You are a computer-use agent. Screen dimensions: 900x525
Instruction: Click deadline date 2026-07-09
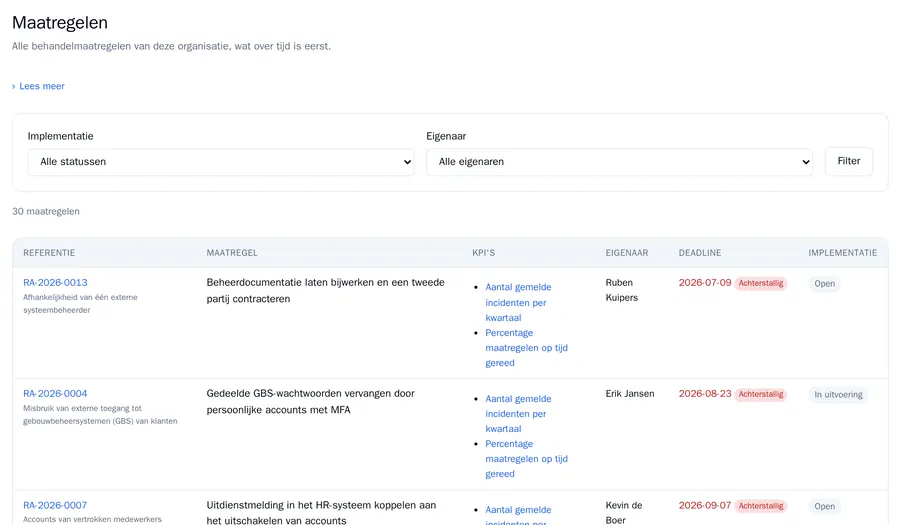click(705, 283)
